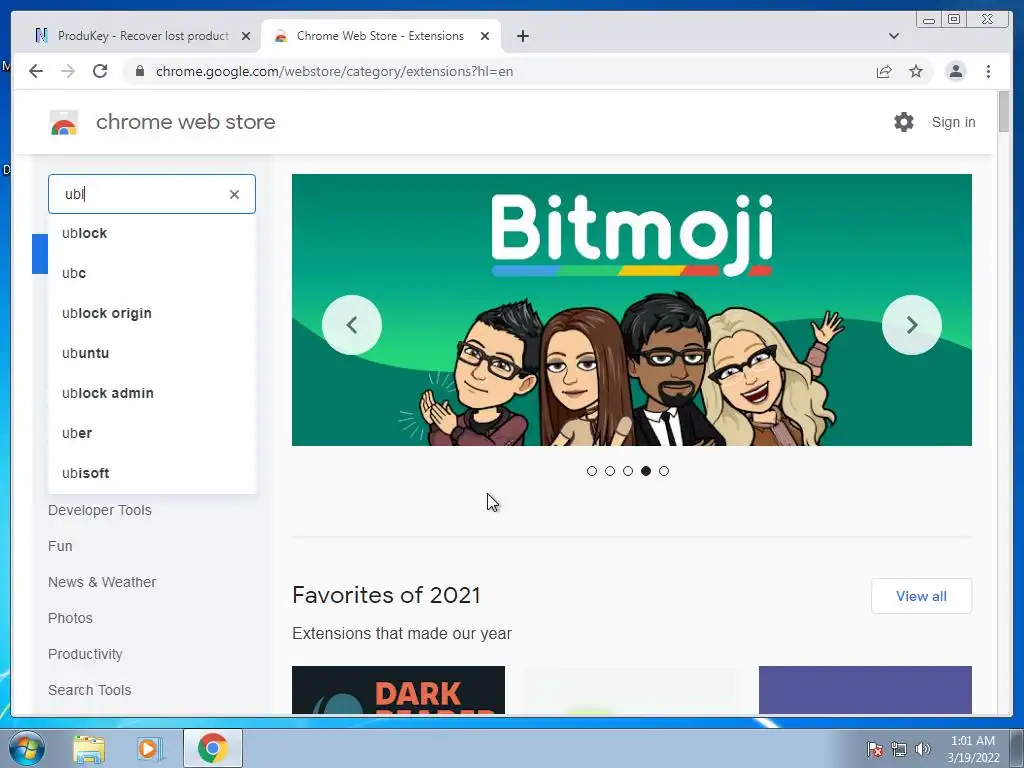Click the Chrome taskbar icon
The height and width of the screenshot is (768, 1024).
click(212, 748)
